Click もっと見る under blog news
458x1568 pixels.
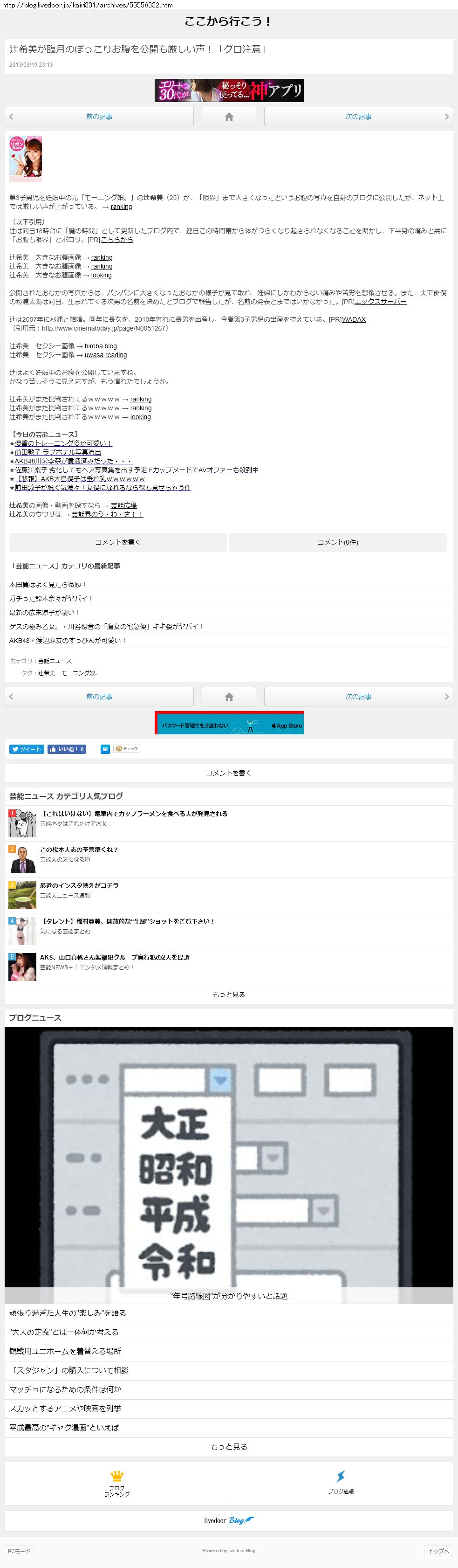point(229,1447)
